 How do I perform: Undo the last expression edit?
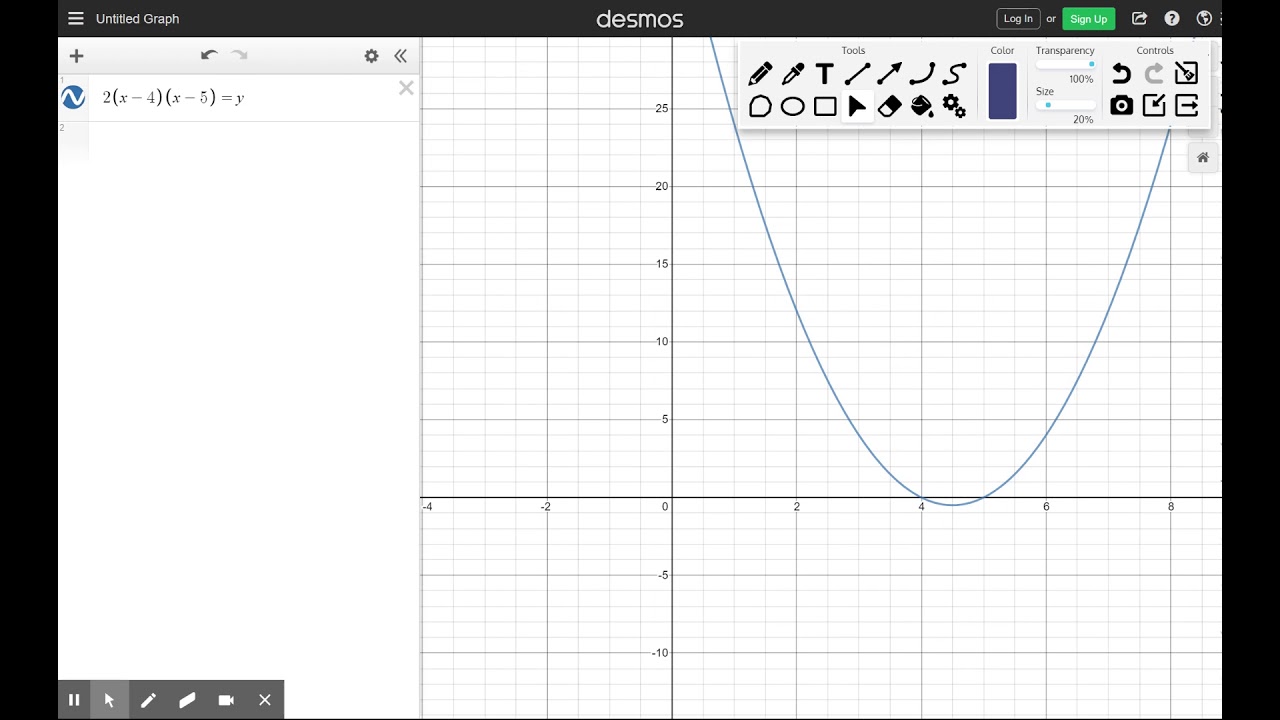coord(209,56)
